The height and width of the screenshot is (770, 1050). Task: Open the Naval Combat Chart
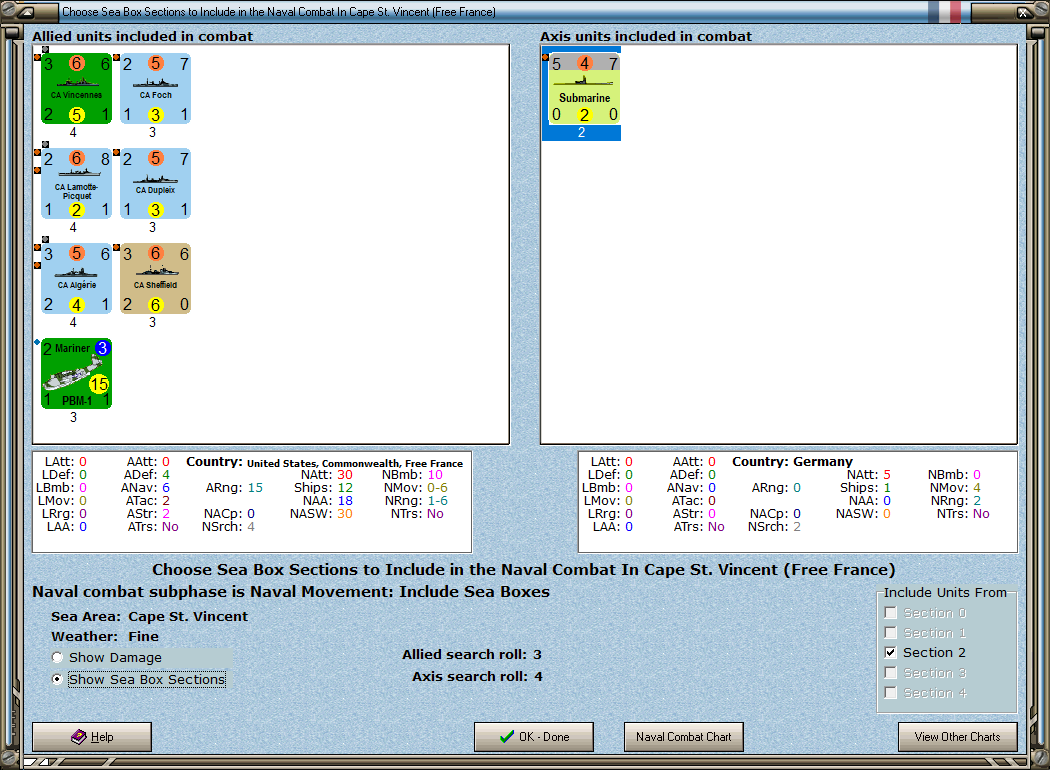(684, 737)
